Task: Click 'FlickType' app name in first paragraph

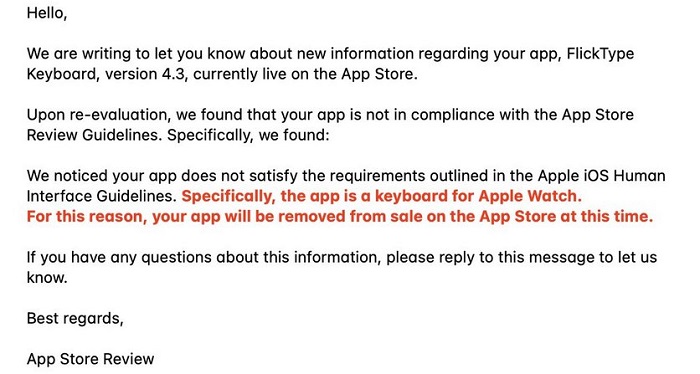Action: point(600,54)
